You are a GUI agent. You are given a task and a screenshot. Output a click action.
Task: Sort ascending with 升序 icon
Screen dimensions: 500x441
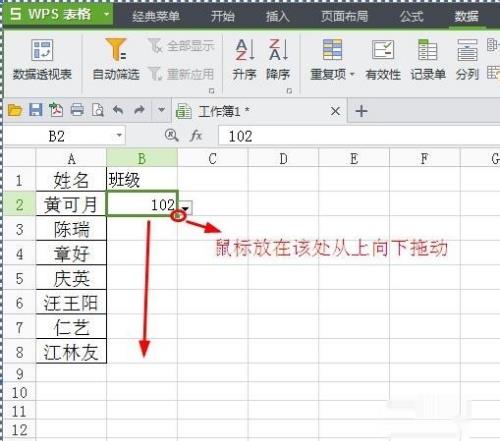pyautogui.click(x=244, y=59)
